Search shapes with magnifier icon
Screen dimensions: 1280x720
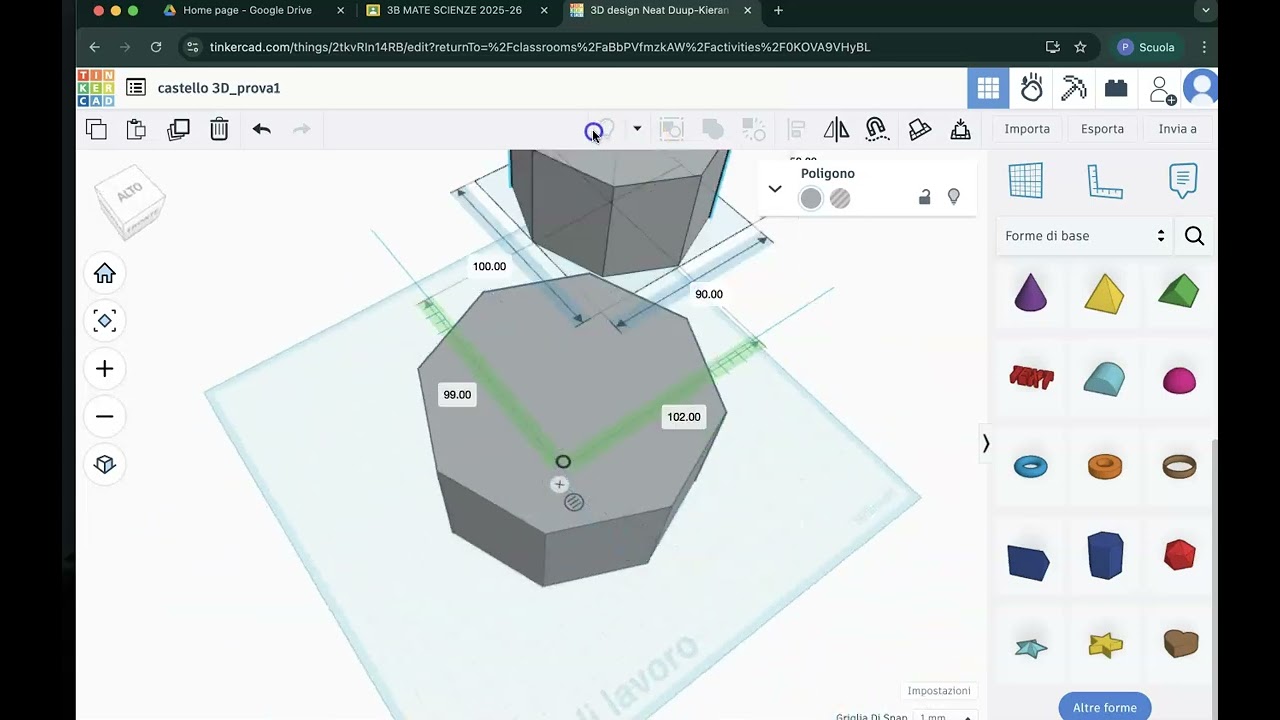click(x=1194, y=236)
